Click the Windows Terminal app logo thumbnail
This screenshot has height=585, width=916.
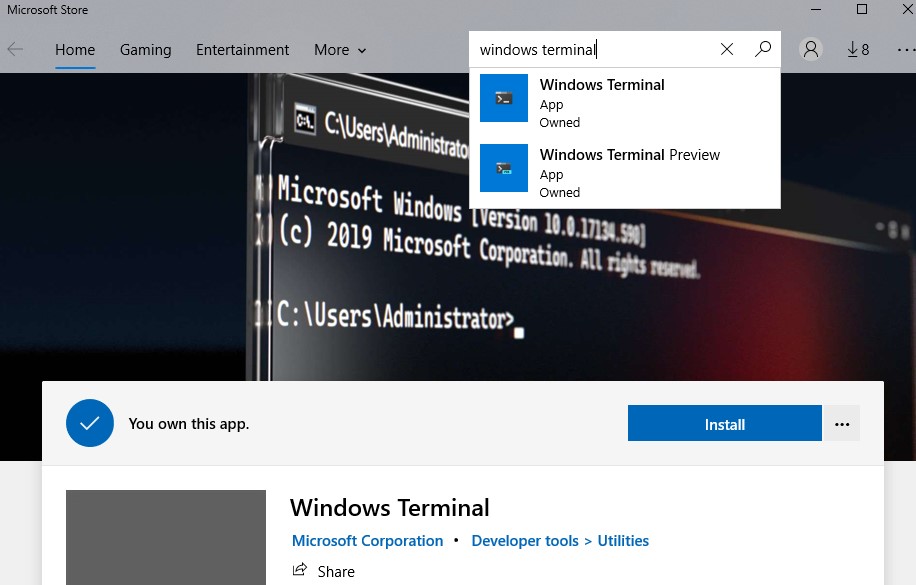tap(166, 538)
